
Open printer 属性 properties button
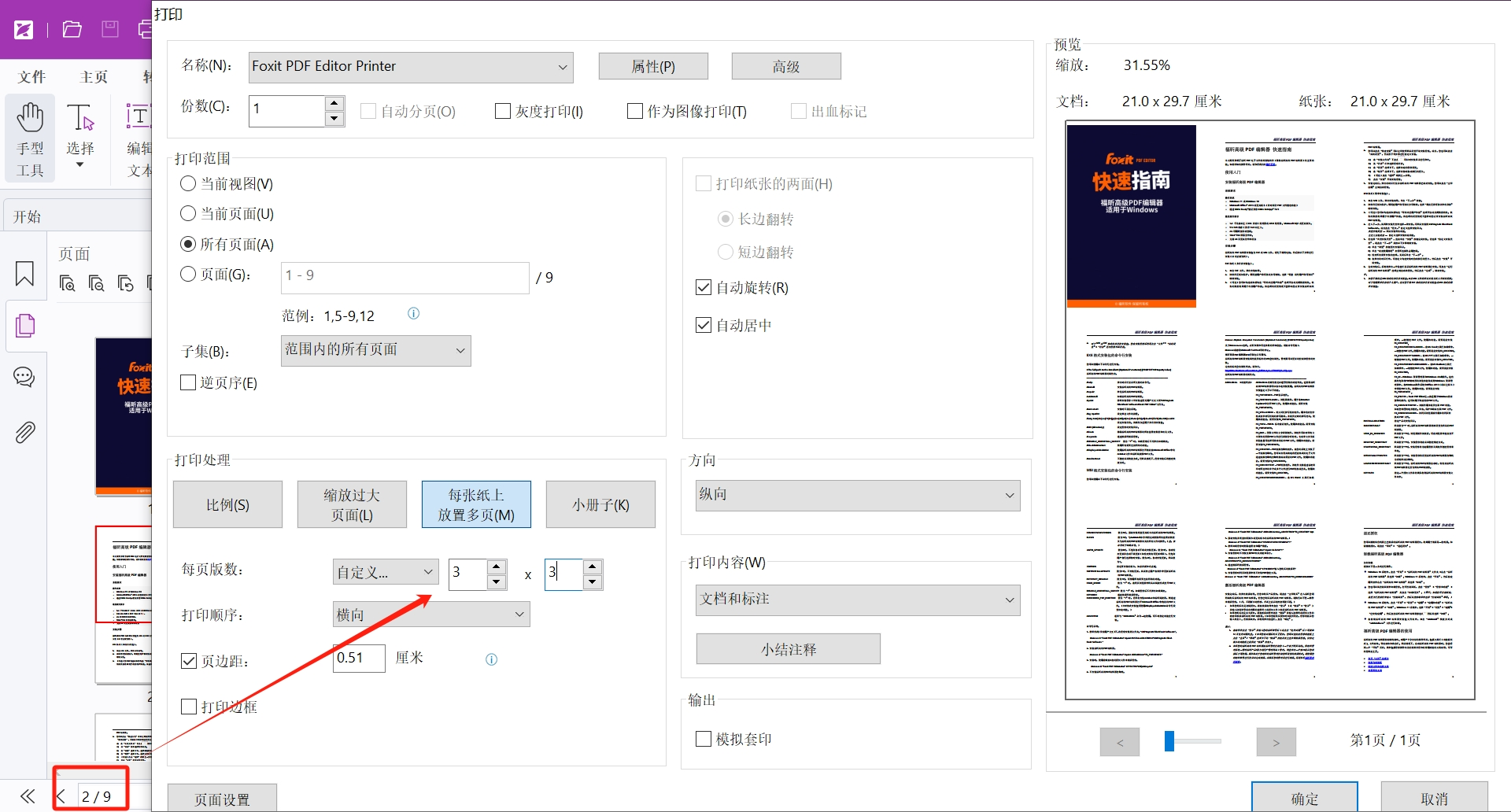[x=652, y=67]
